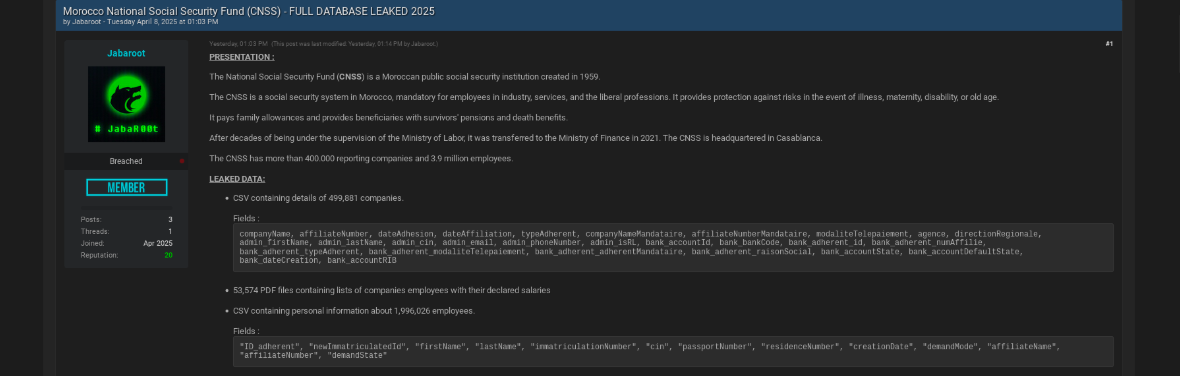Click the Posts count 3

pos(170,220)
